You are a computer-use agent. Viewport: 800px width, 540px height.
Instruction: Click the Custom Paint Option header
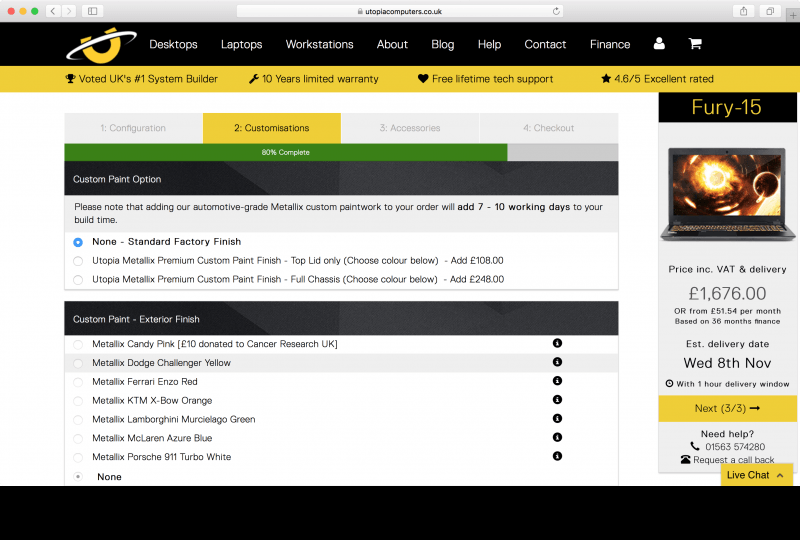tap(341, 179)
